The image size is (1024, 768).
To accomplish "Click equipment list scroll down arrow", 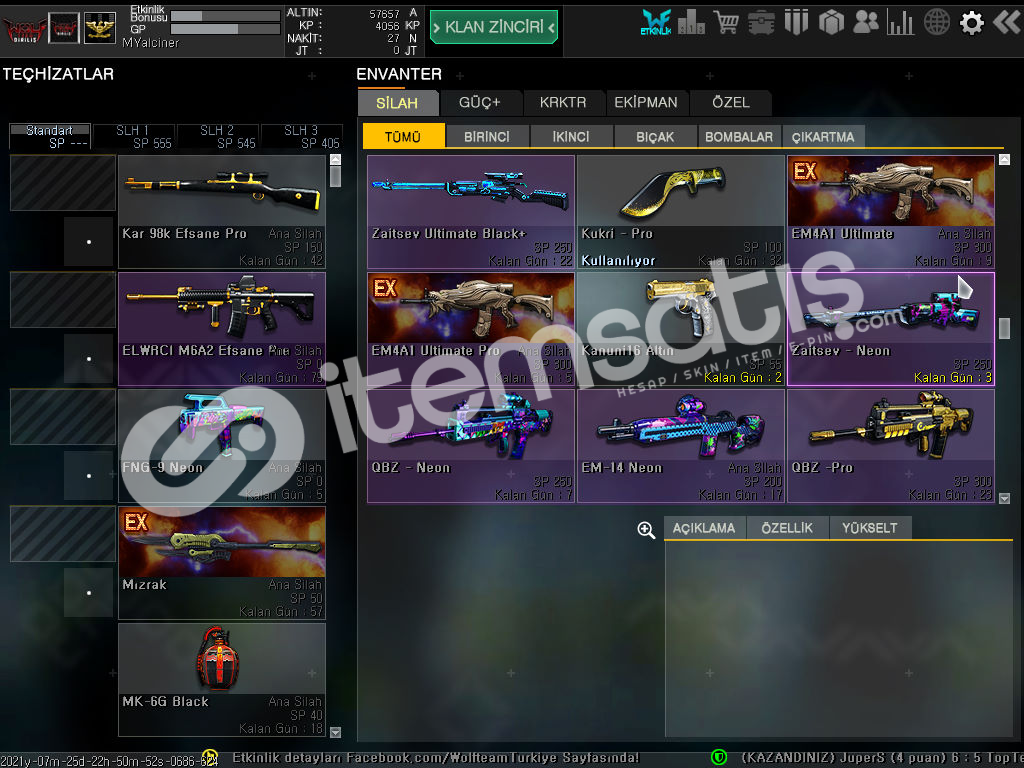I will pyautogui.click(x=336, y=732).
